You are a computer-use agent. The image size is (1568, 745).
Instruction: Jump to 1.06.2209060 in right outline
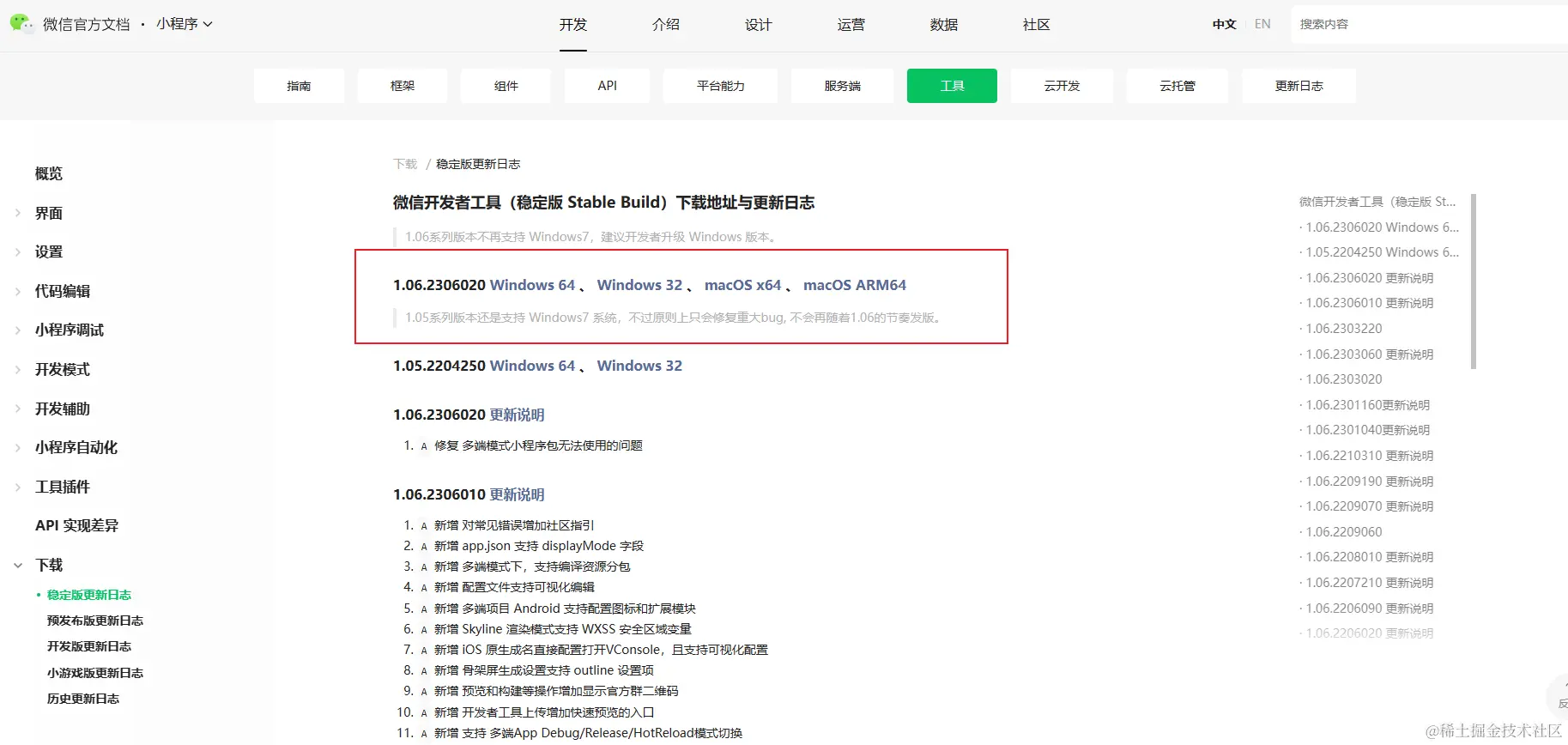(x=1344, y=532)
